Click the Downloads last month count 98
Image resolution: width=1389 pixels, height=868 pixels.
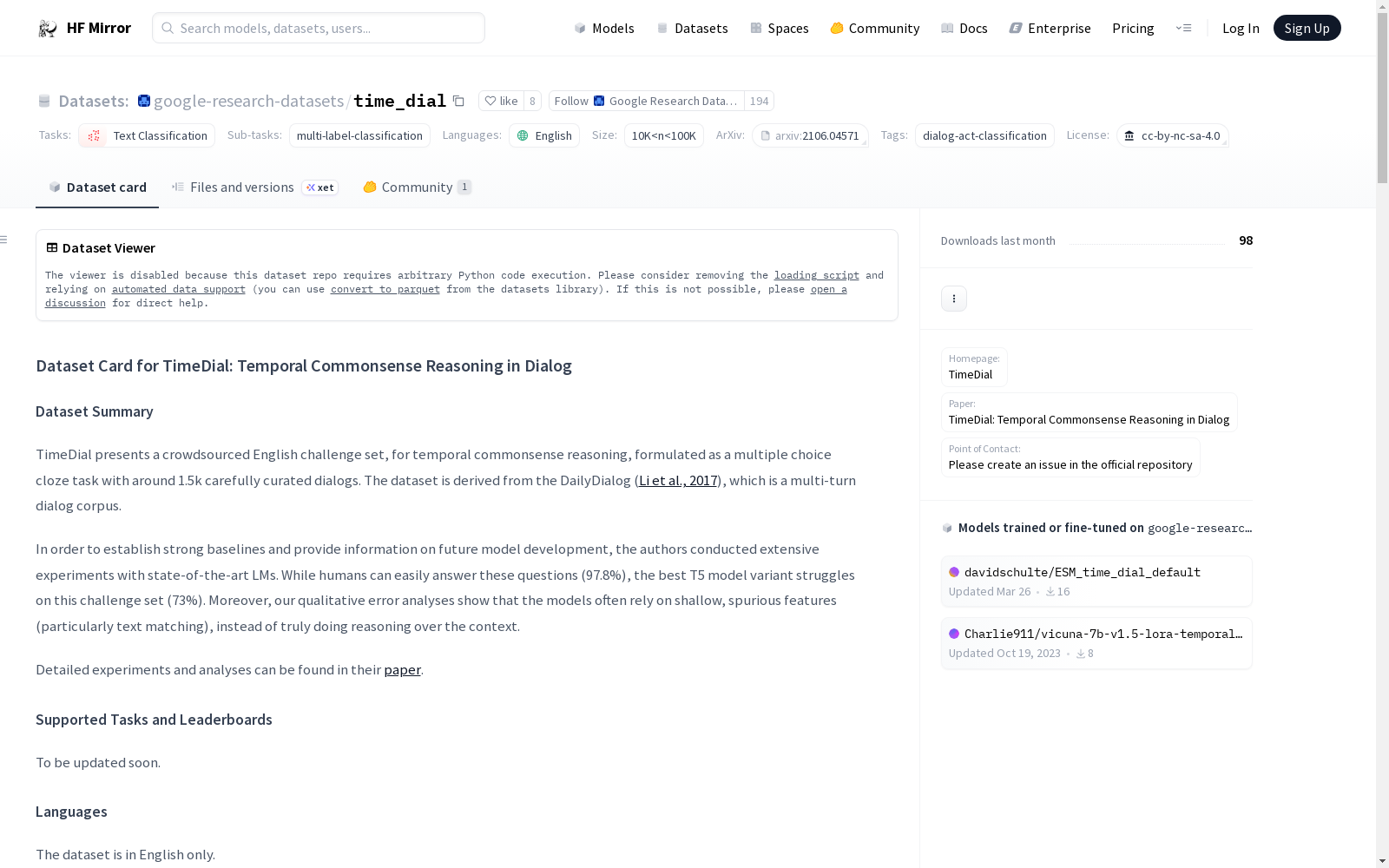[x=1246, y=240]
